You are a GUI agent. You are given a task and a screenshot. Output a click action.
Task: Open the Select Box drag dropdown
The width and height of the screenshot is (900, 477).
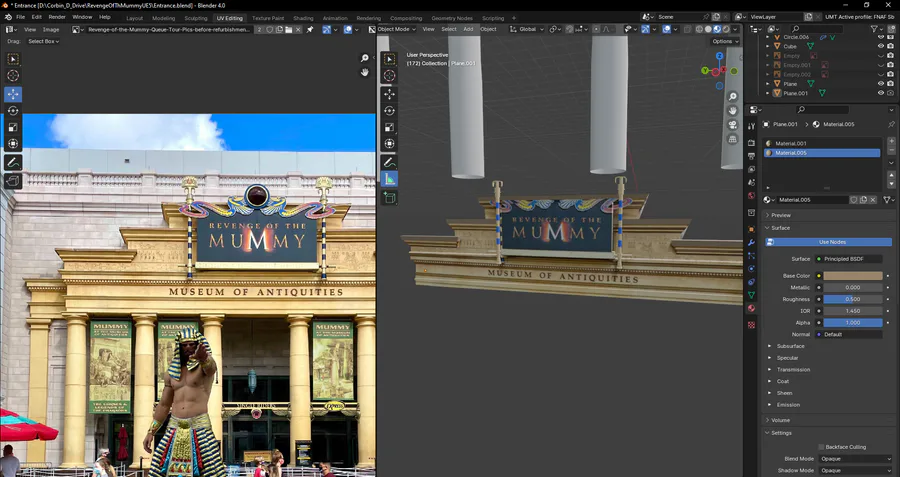44,41
